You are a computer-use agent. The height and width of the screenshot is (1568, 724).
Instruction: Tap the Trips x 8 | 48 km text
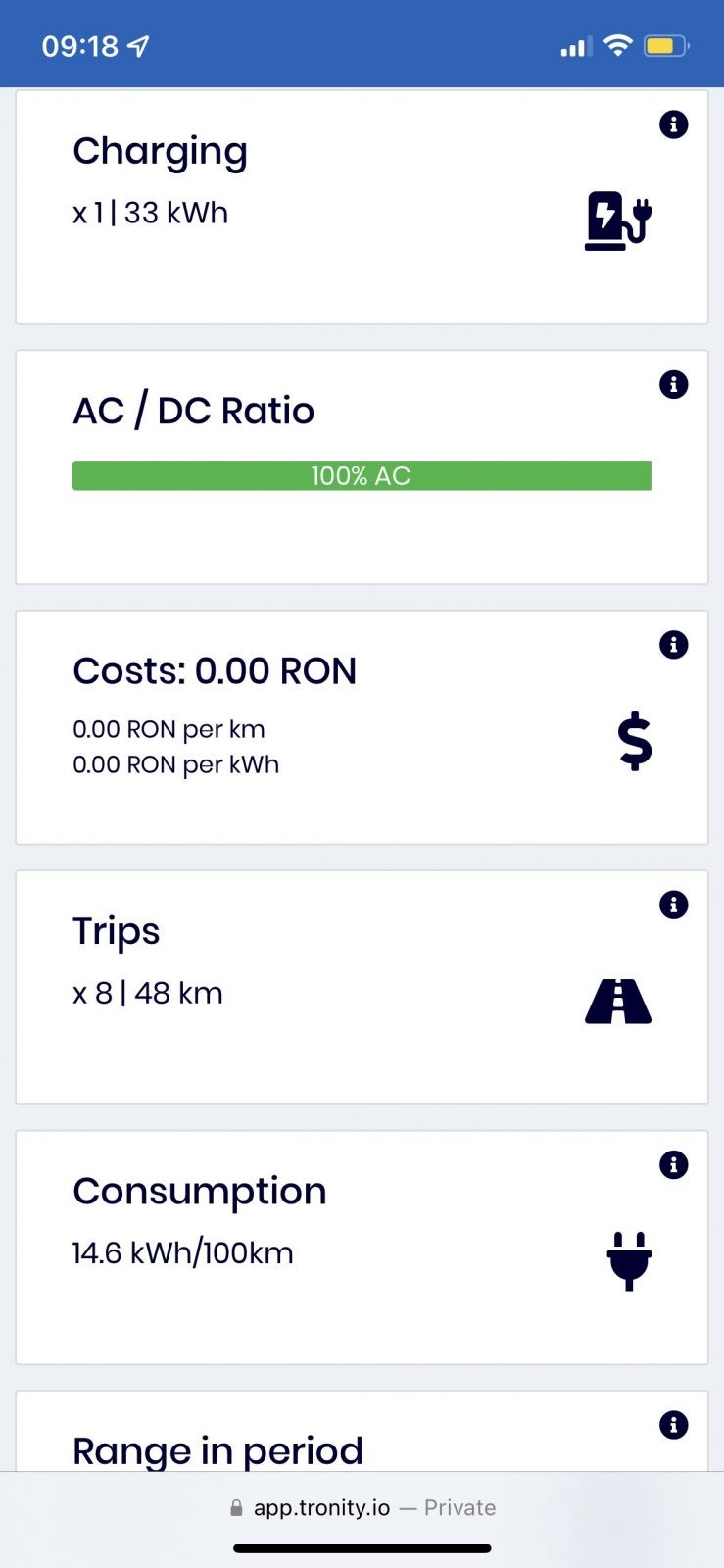pos(148,993)
